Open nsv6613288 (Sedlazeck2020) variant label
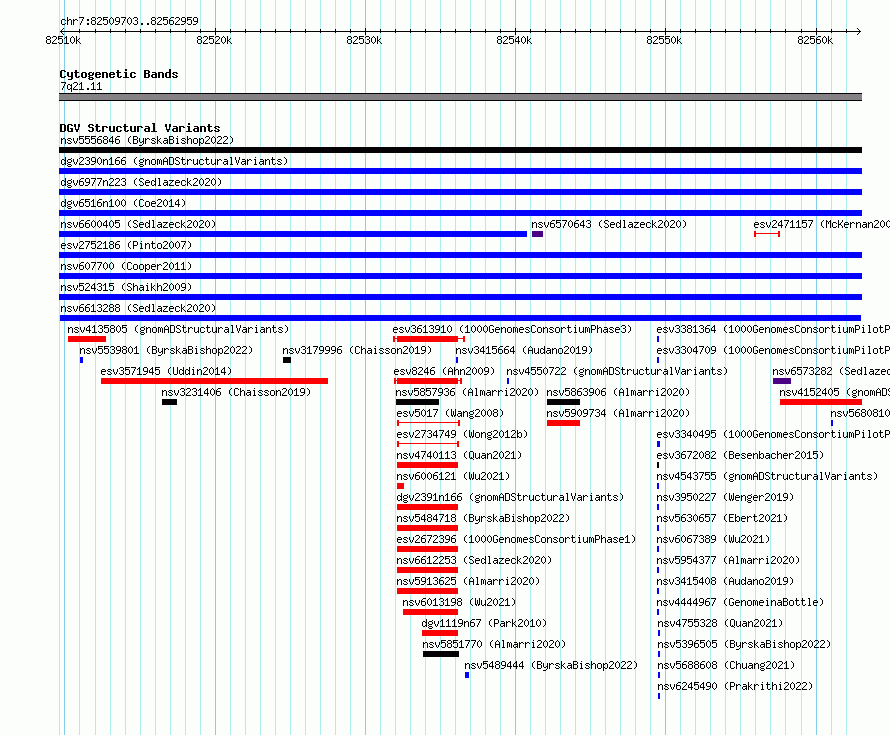Screen dimensions: 890x735 point(138,308)
